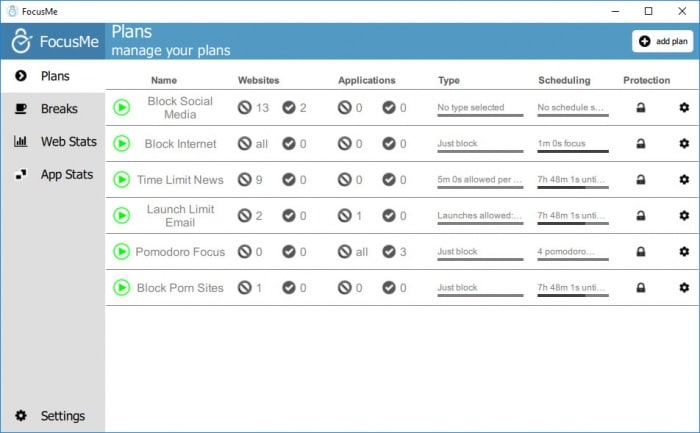Select the 'Block Social Media' plan name

180,108
